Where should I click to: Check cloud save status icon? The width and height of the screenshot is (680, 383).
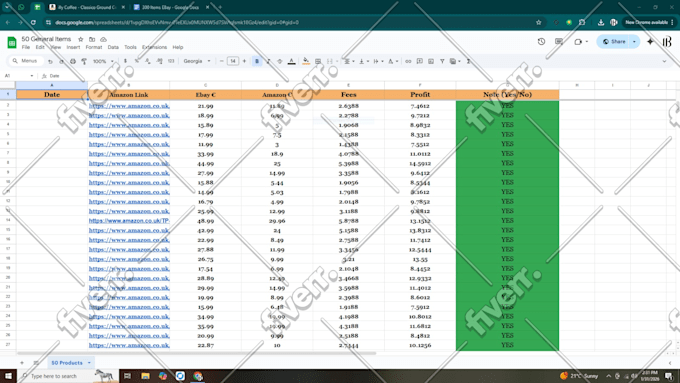(x=103, y=39)
